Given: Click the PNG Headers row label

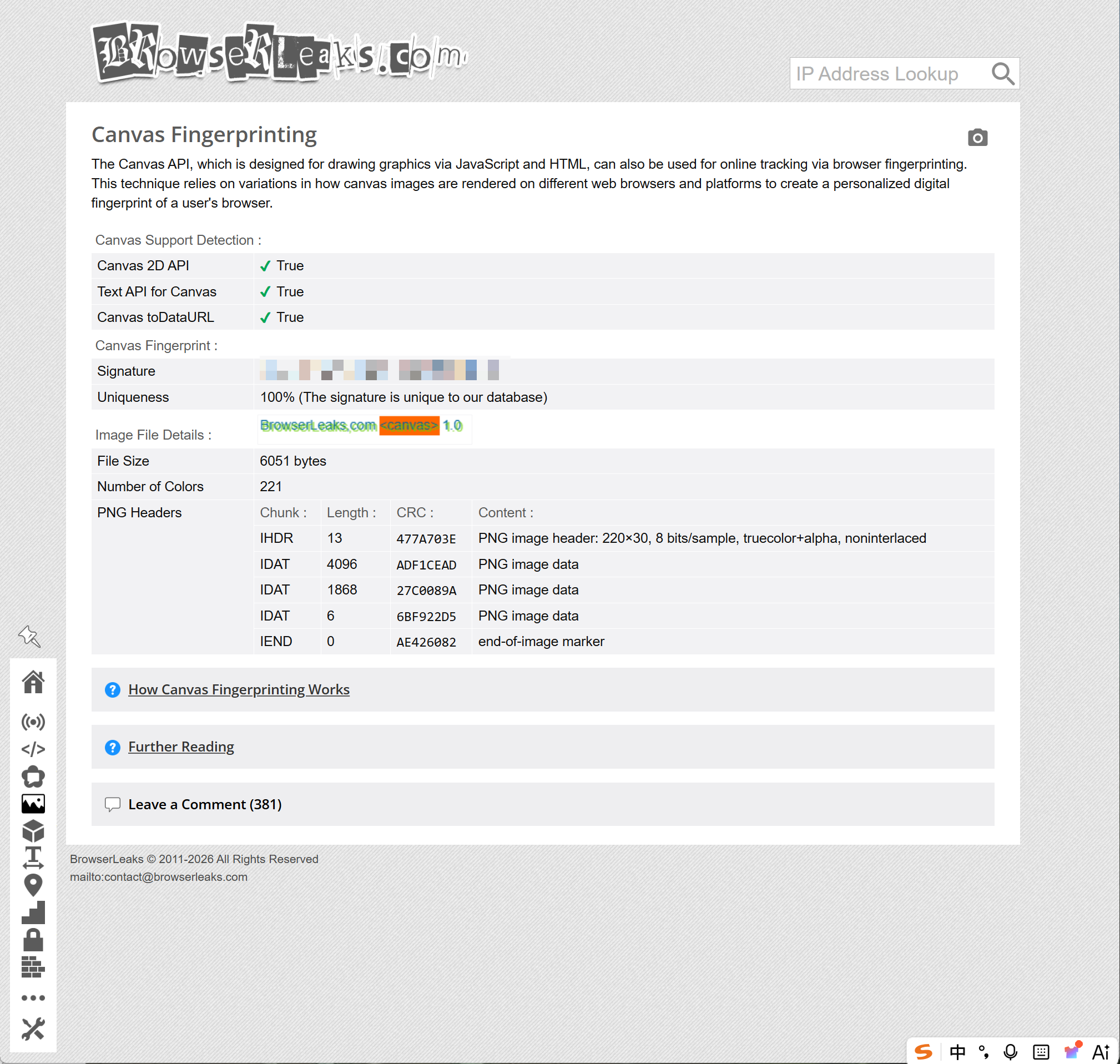Looking at the screenshot, I should [139, 513].
